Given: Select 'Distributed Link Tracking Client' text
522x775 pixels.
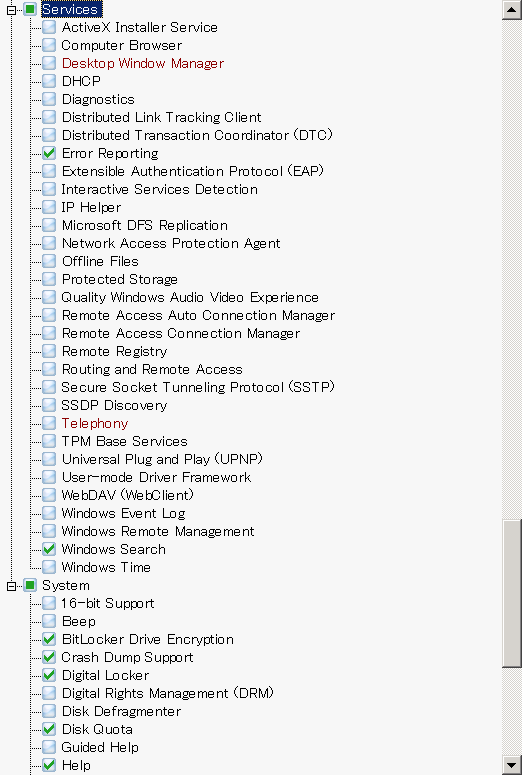Looking at the screenshot, I should (162, 117).
